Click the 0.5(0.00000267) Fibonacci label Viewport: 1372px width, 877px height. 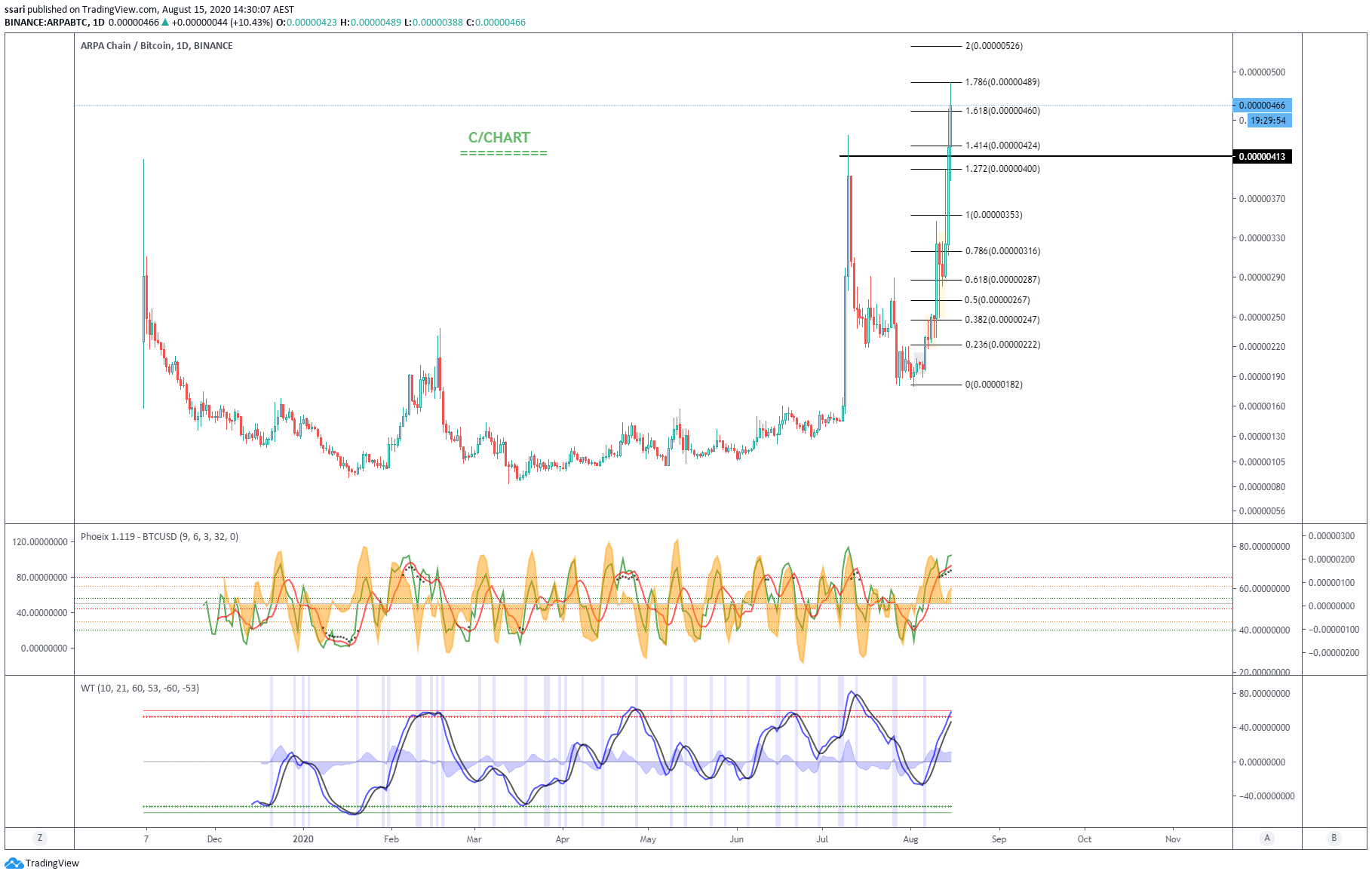coord(997,300)
